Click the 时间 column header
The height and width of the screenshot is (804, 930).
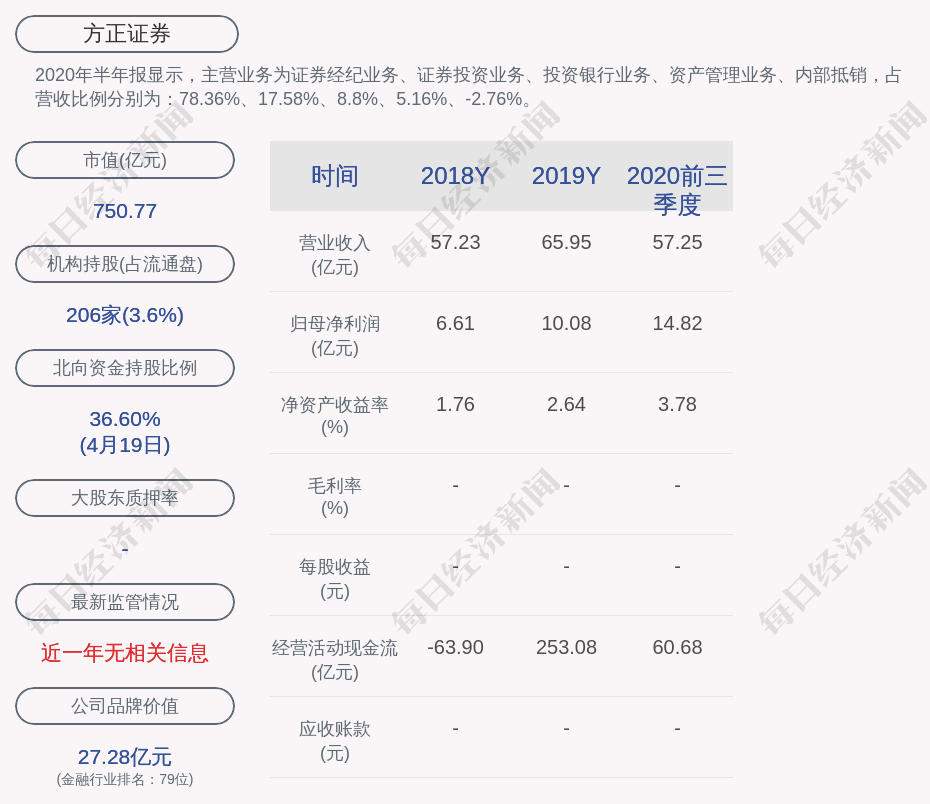(335, 176)
